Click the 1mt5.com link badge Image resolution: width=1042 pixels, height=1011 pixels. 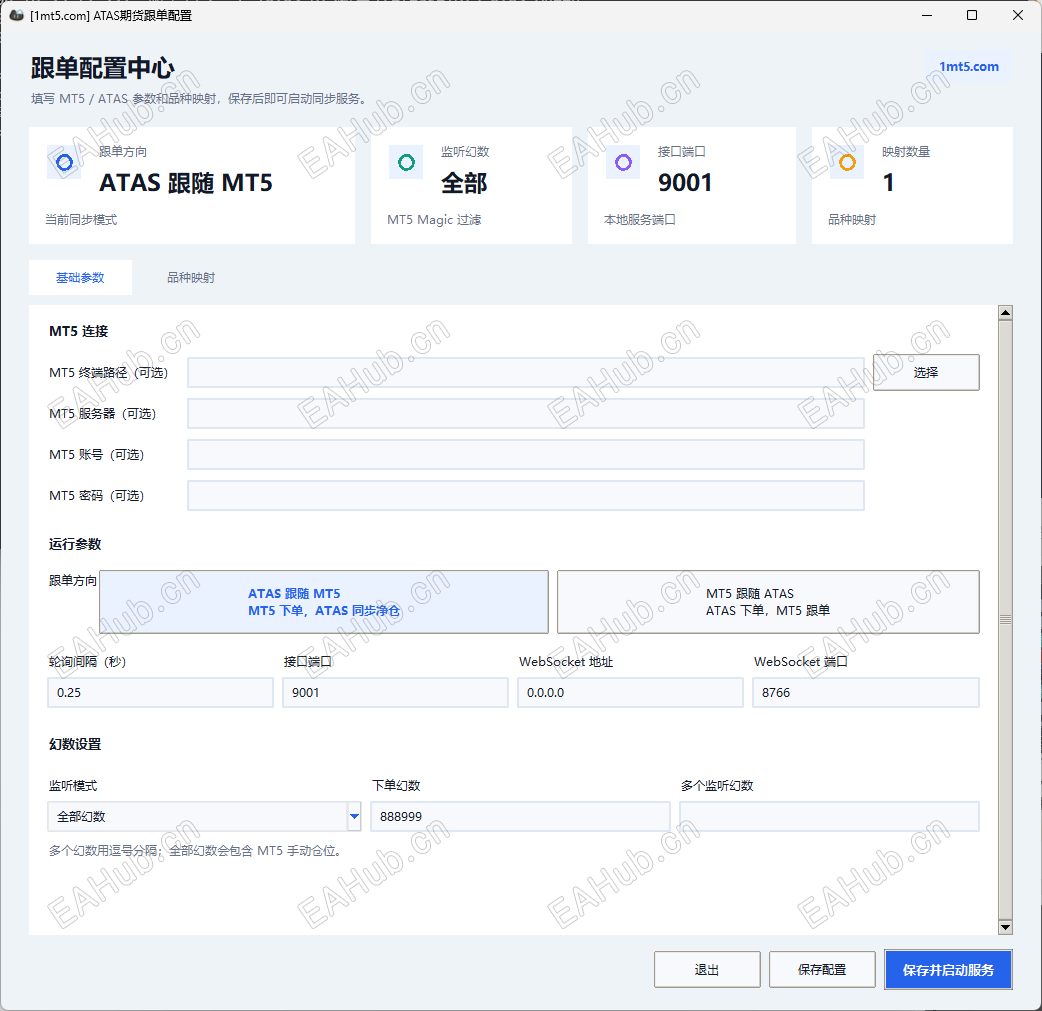coord(969,66)
